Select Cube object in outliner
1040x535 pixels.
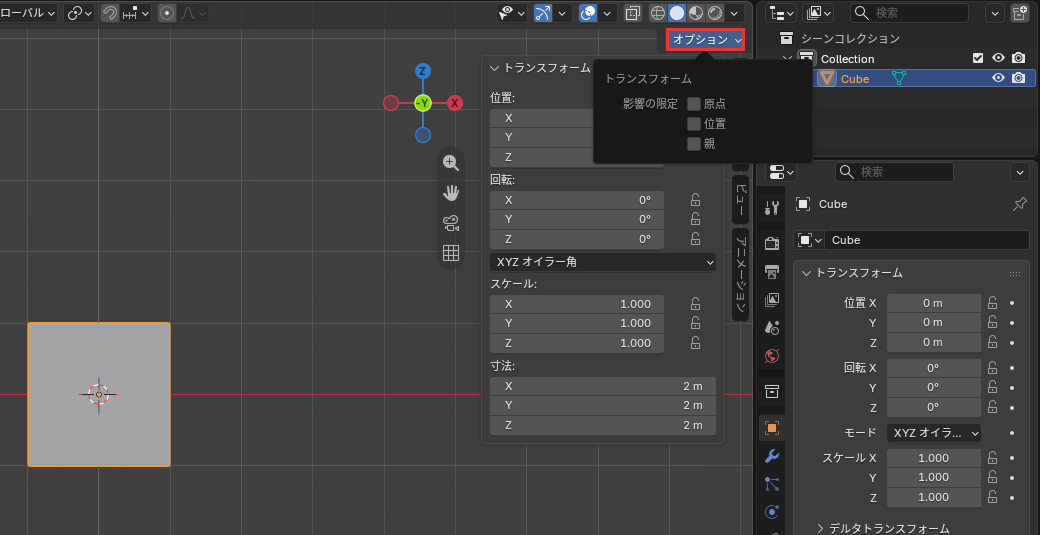pos(855,79)
